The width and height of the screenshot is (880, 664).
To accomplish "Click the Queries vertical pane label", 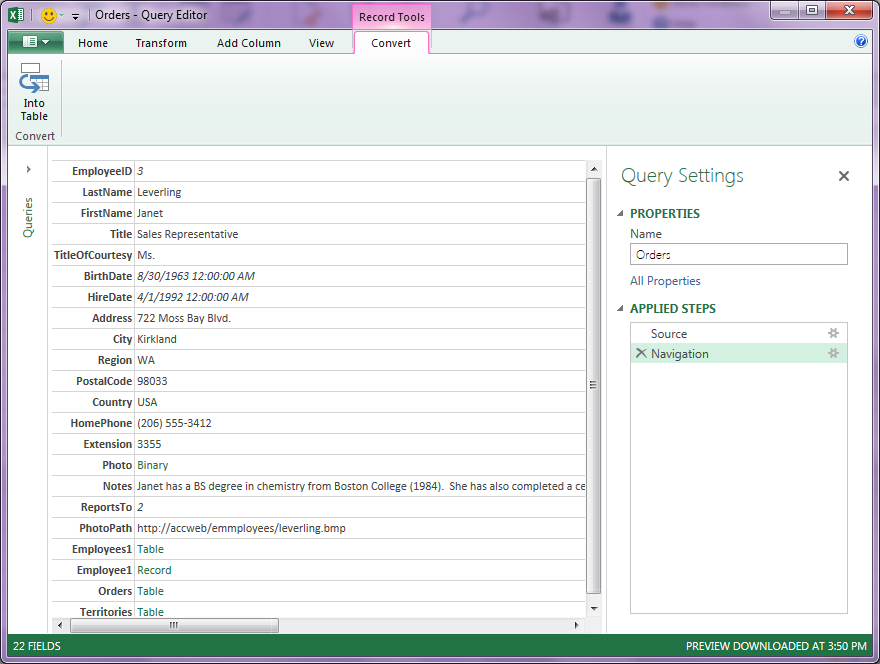I will click(28, 217).
